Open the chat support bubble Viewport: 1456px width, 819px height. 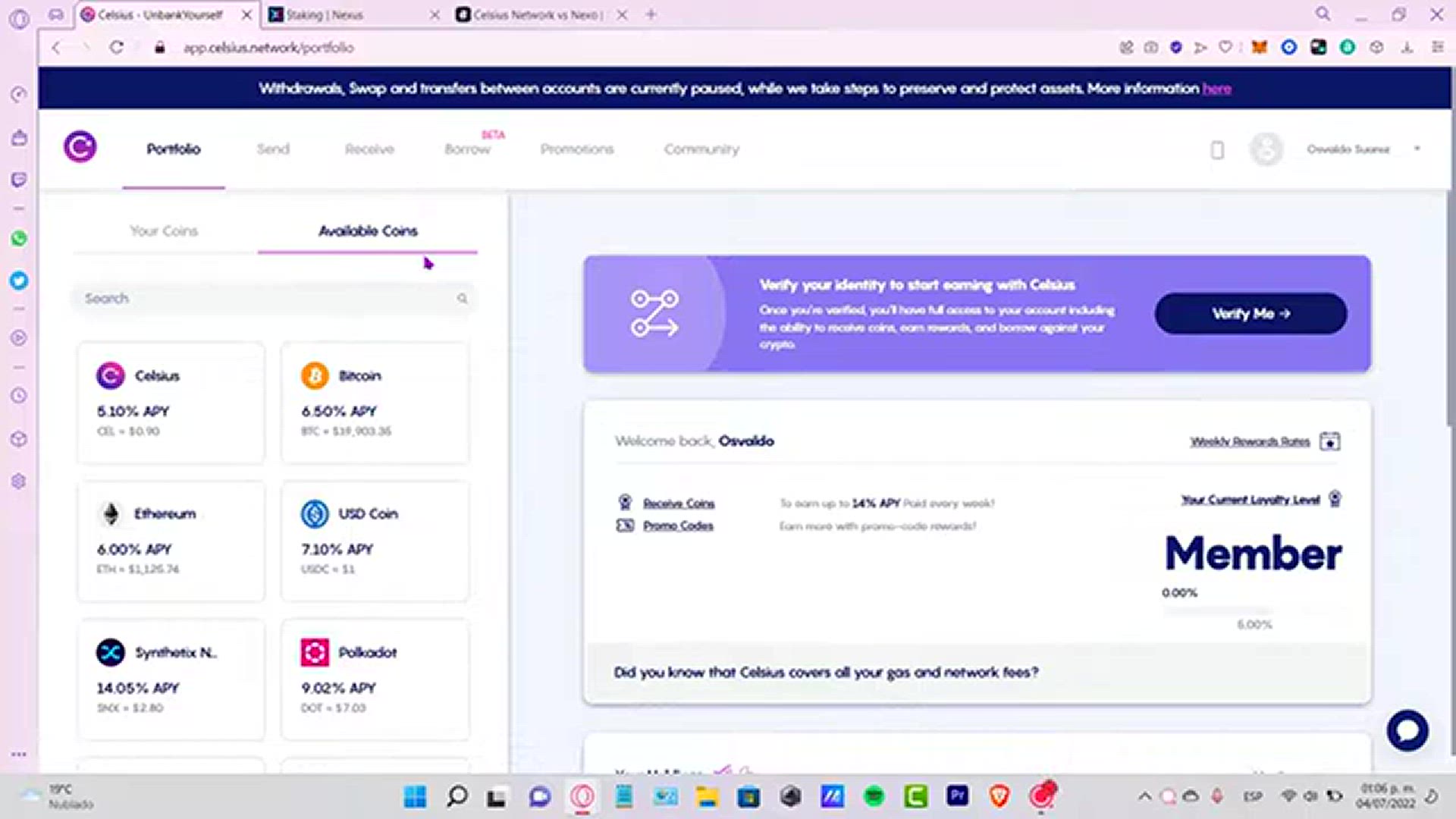tap(1407, 730)
